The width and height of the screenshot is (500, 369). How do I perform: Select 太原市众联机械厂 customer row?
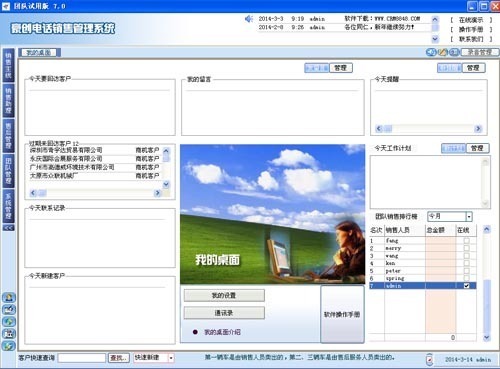95,176
